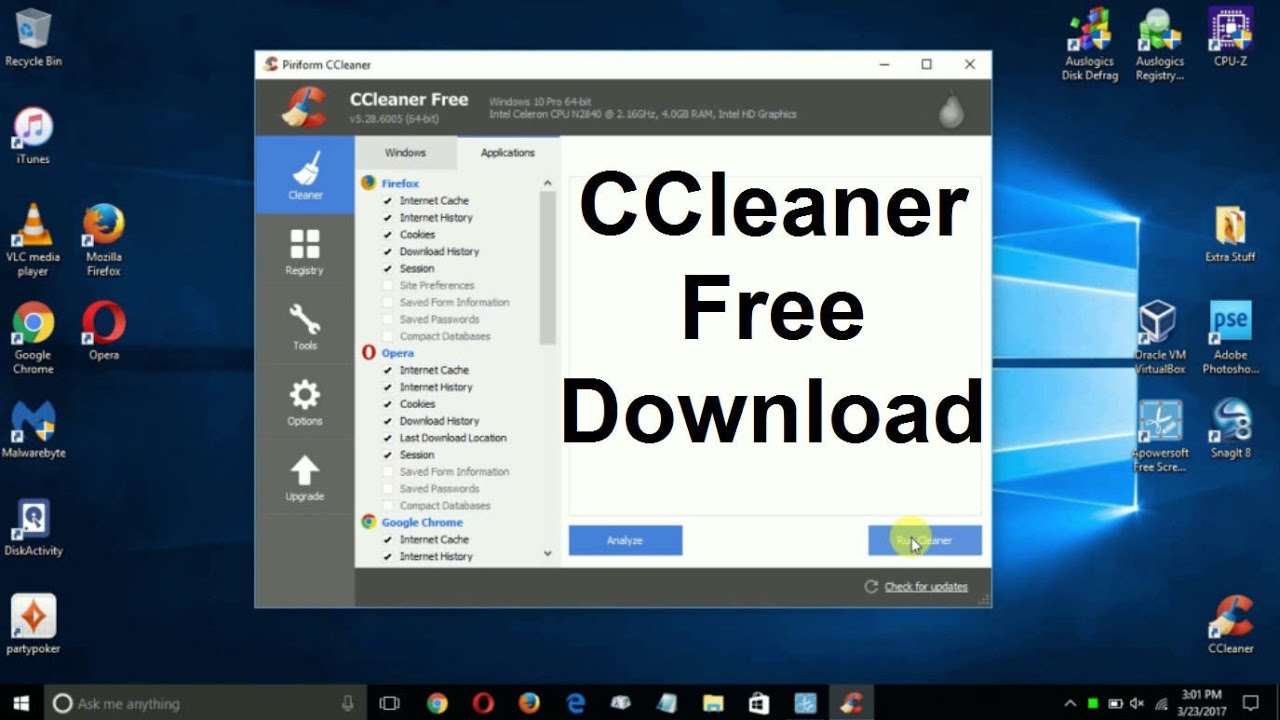Click the battery tray icon
The image size is (1280, 720).
pos(1117,703)
